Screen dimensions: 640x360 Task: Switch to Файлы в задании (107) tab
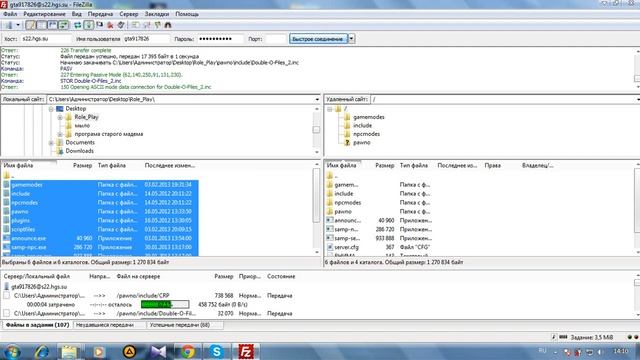[x=38, y=325]
